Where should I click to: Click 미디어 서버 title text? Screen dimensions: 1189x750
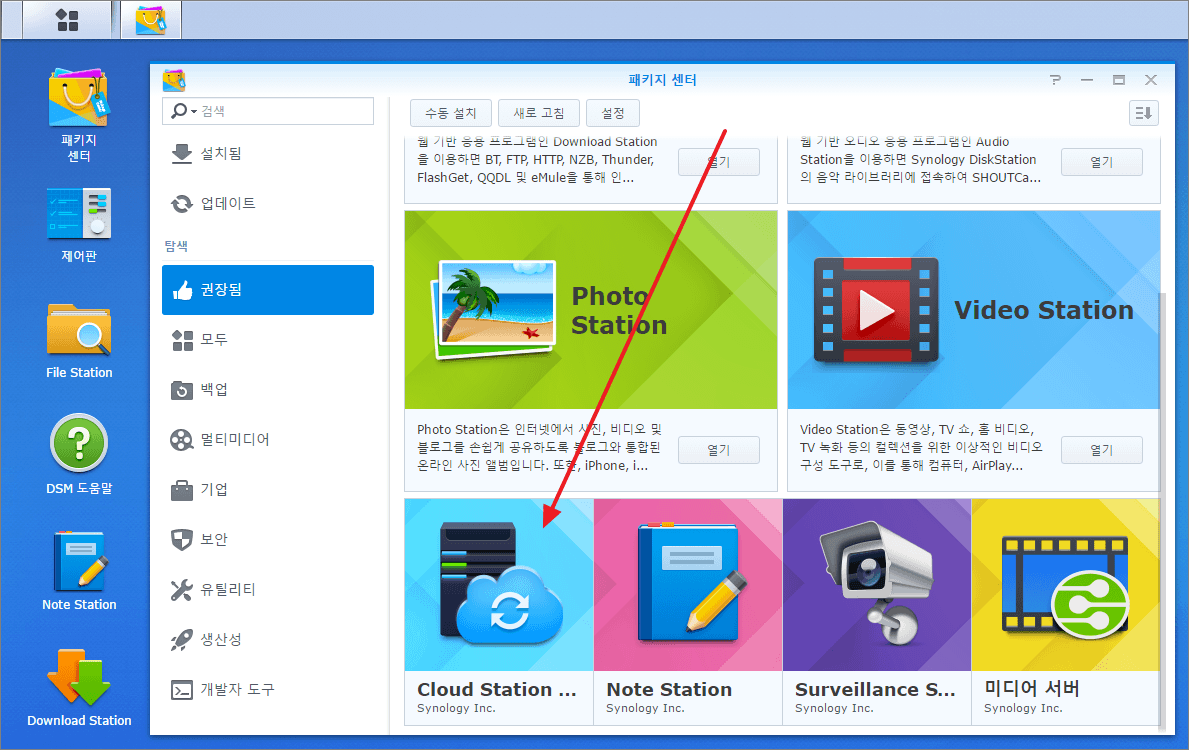(x=1031, y=689)
